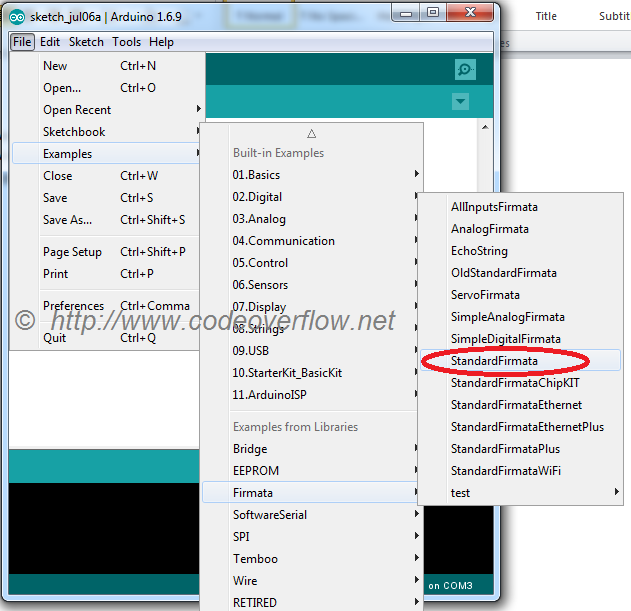Expand 10.StarterKit_BasicKit examples
This screenshot has width=631, height=611.
[x=311, y=373]
